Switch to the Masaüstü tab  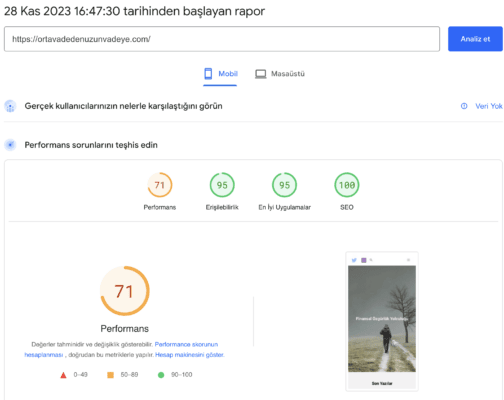point(280,74)
